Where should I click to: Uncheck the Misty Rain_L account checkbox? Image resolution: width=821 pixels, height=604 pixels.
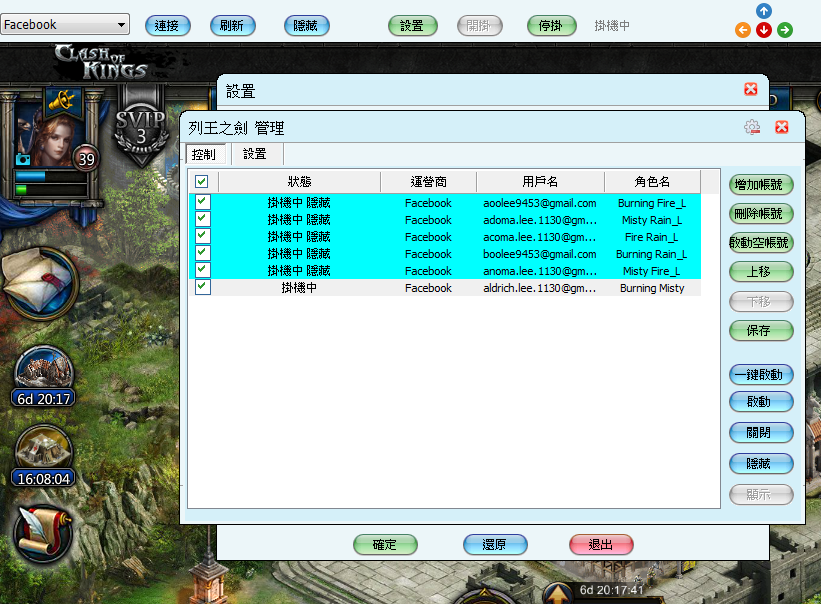[x=202, y=219]
